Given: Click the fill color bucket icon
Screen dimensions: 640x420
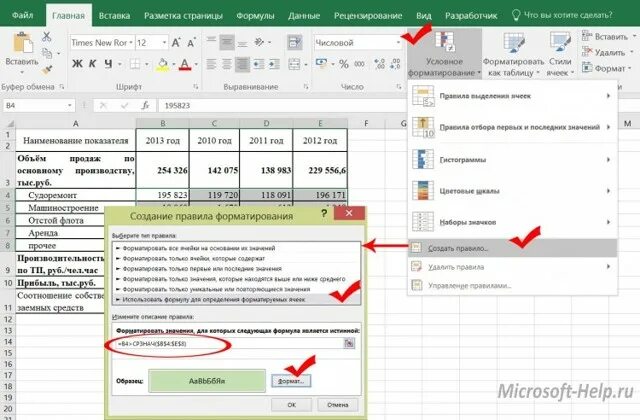Looking at the screenshot, I should (x=163, y=64).
